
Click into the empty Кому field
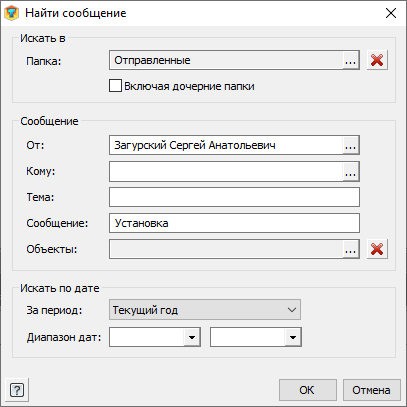click(226, 172)
